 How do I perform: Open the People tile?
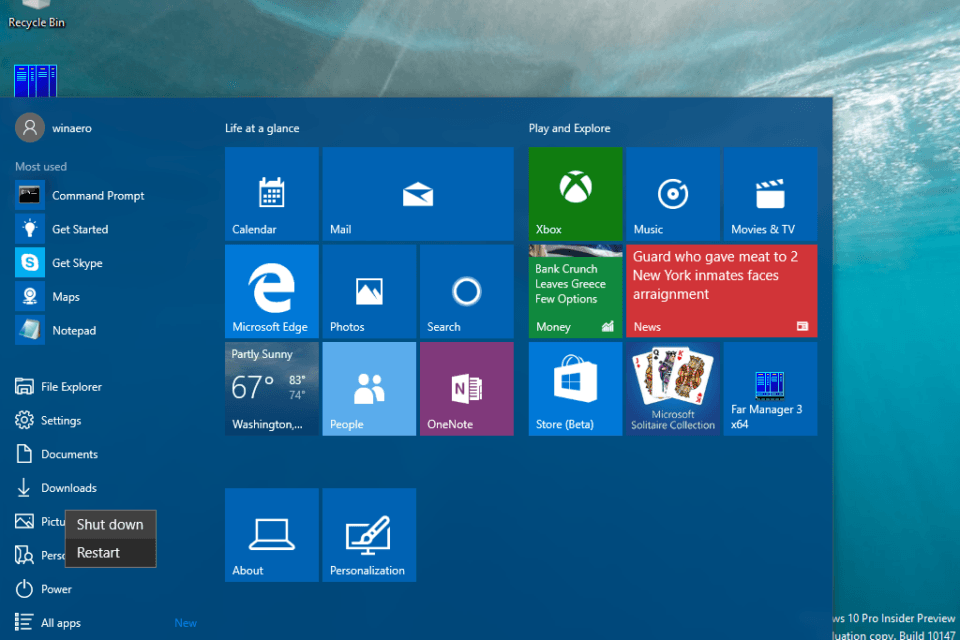pos(368,388)
